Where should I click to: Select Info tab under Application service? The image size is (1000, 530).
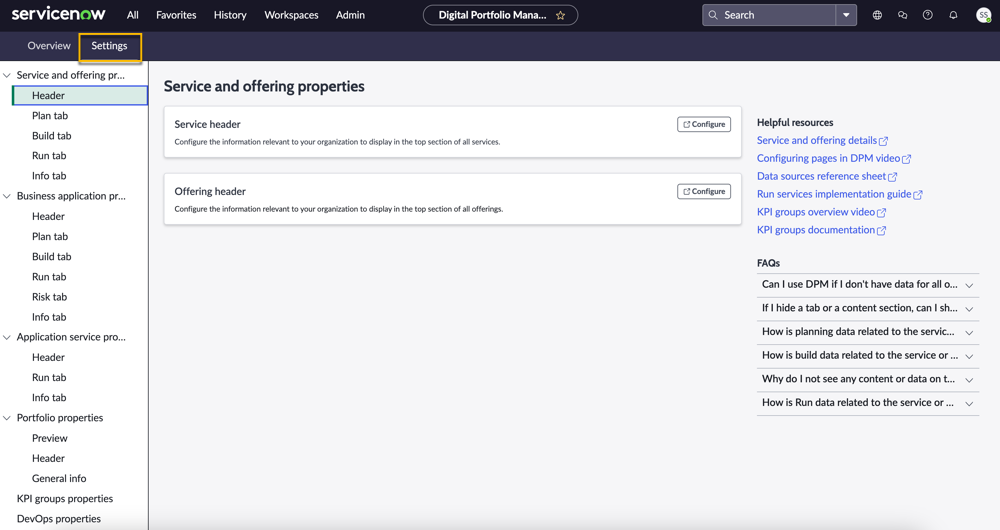tap(49, 398)
